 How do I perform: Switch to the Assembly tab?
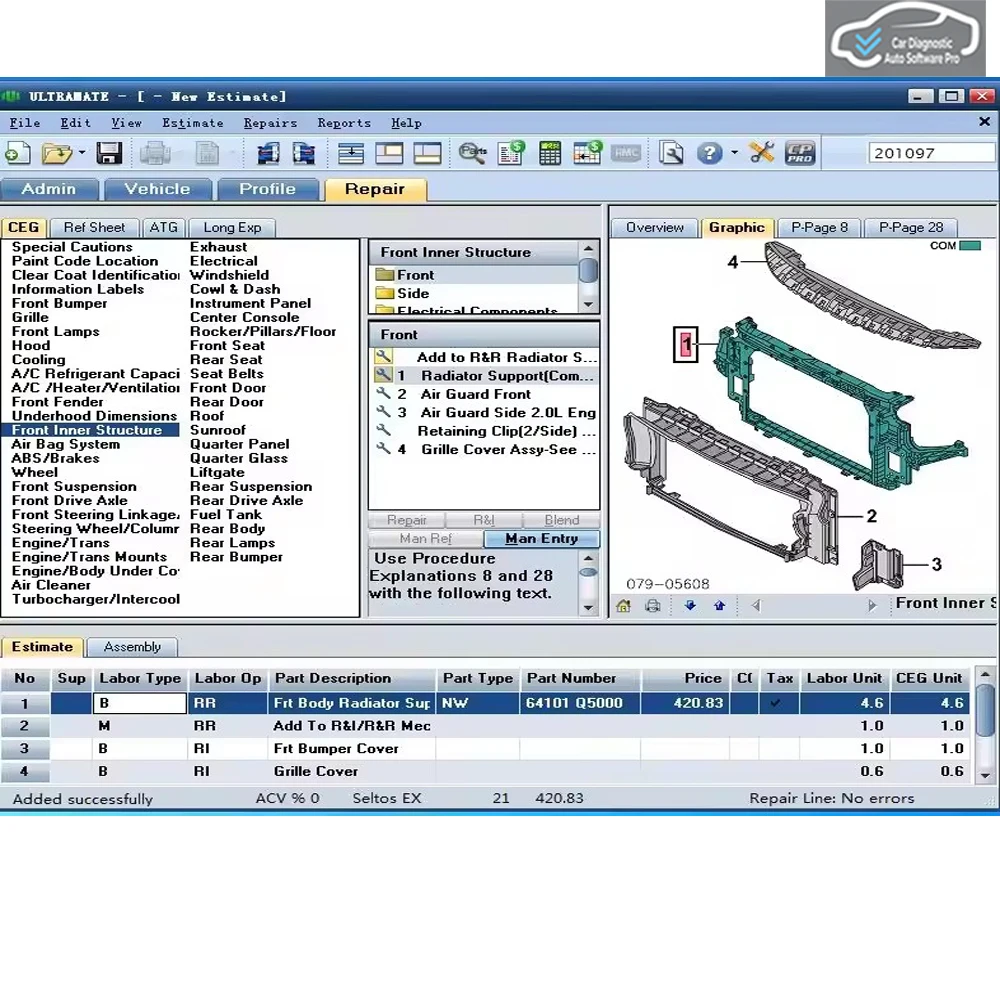132,647
